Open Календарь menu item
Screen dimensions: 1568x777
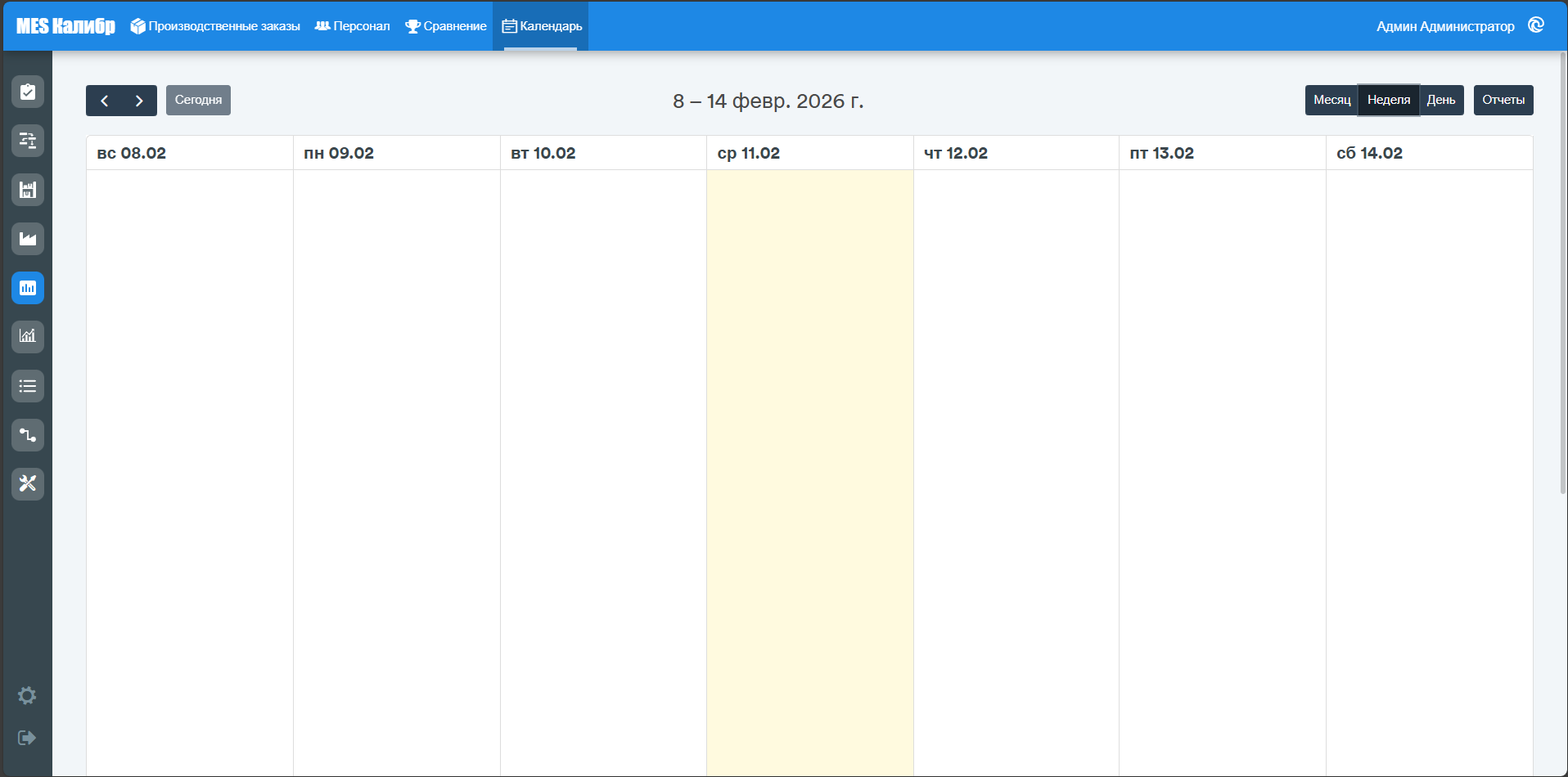point(541,26)
